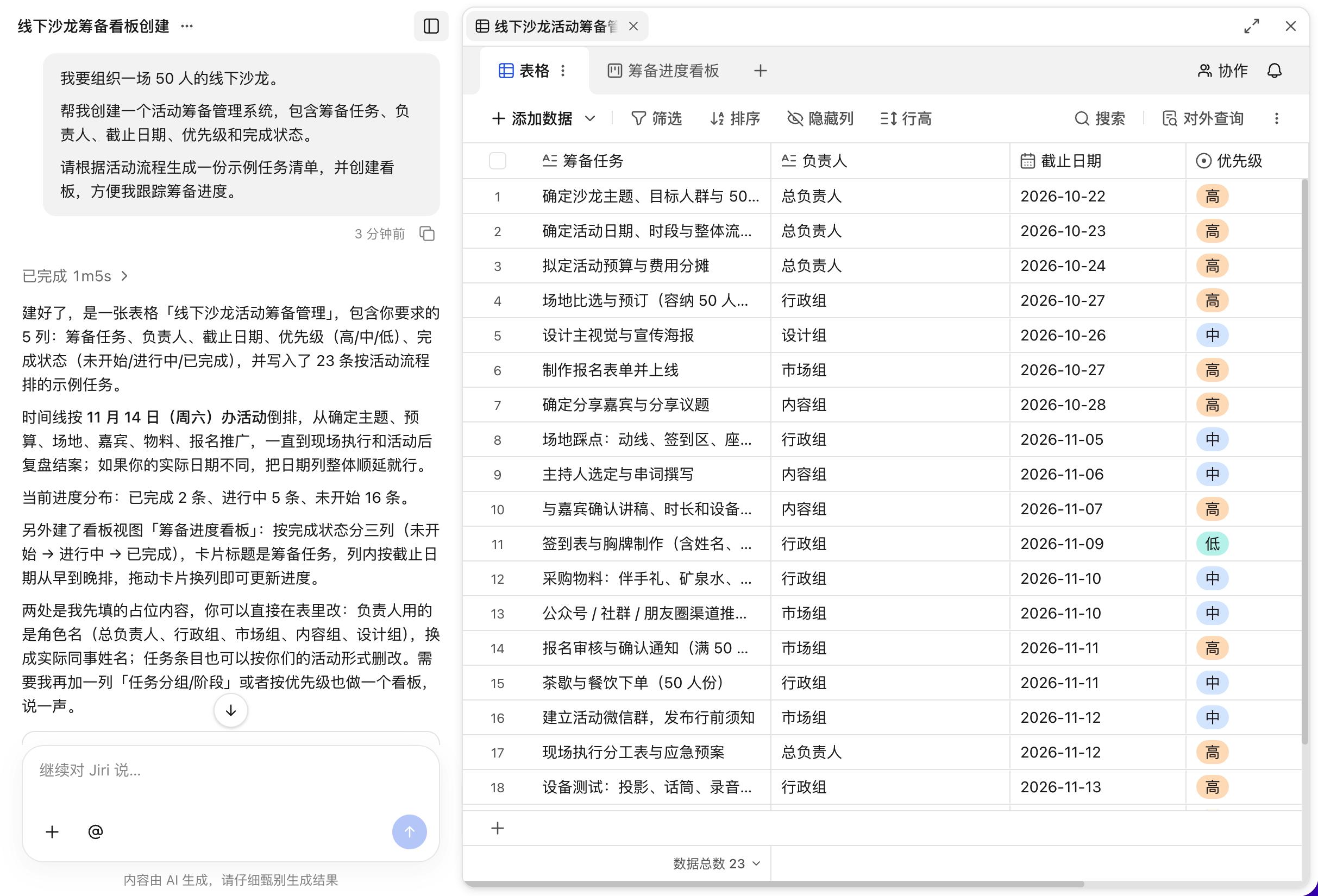
Task: Open 搜索 search
Action: tap(1100, 118)
